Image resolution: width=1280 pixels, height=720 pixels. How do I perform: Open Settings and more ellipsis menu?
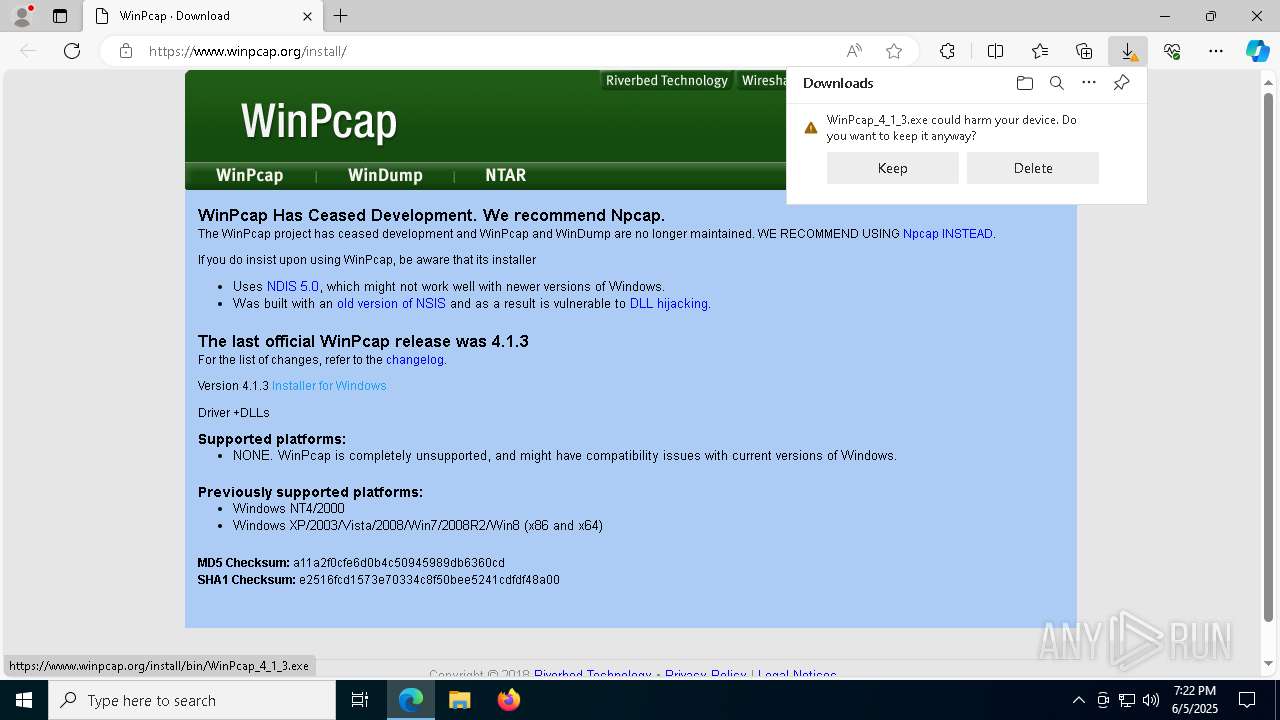coord(1216,51)
